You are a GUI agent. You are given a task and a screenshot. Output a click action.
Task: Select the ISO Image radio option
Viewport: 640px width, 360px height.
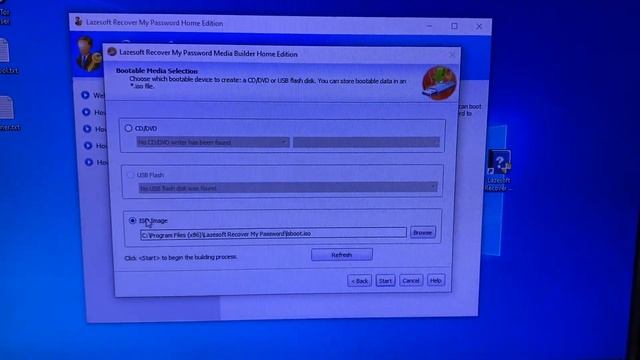pyautogui.click(x=132, y=220)
